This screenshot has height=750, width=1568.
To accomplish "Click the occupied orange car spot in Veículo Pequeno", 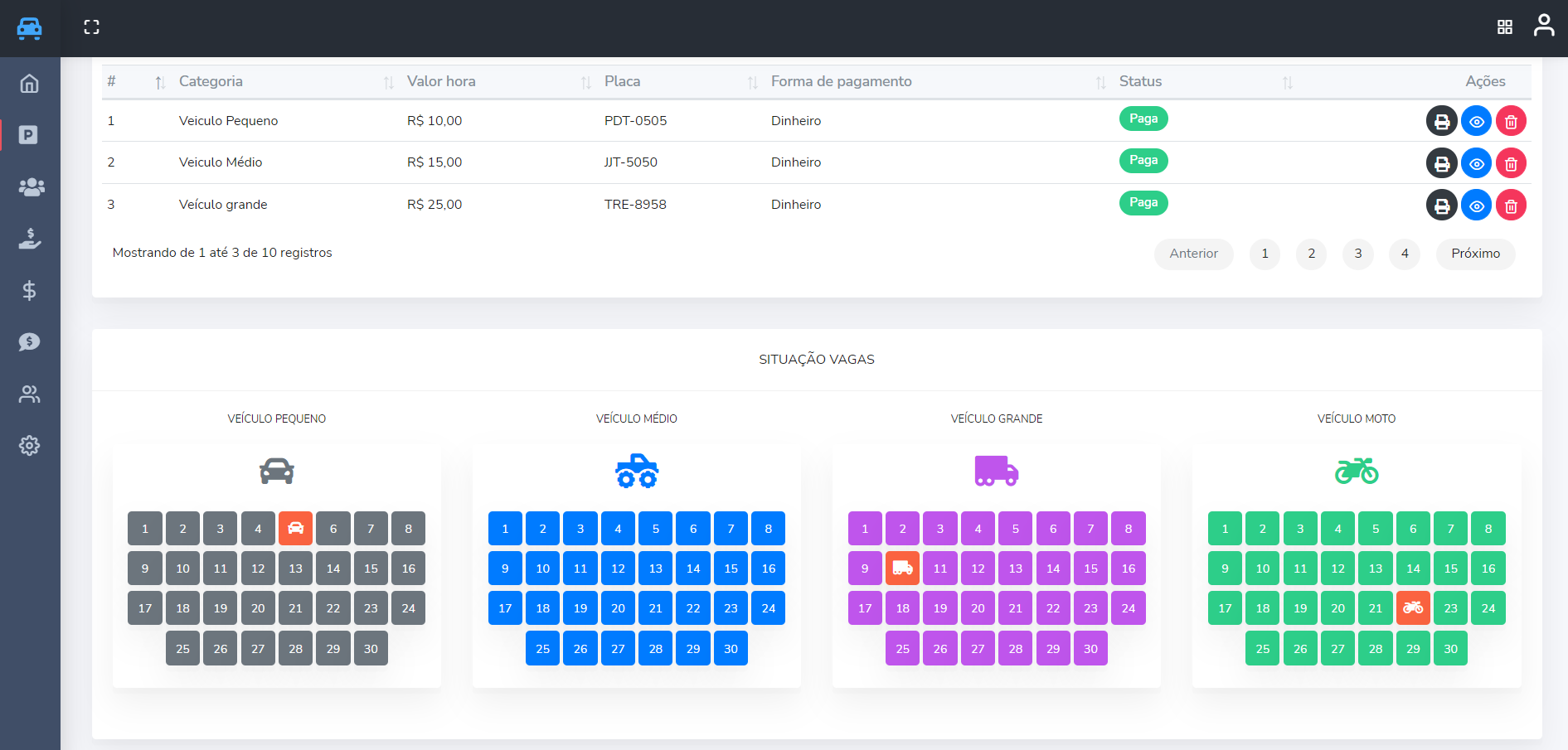I will [x=295, y=528].
